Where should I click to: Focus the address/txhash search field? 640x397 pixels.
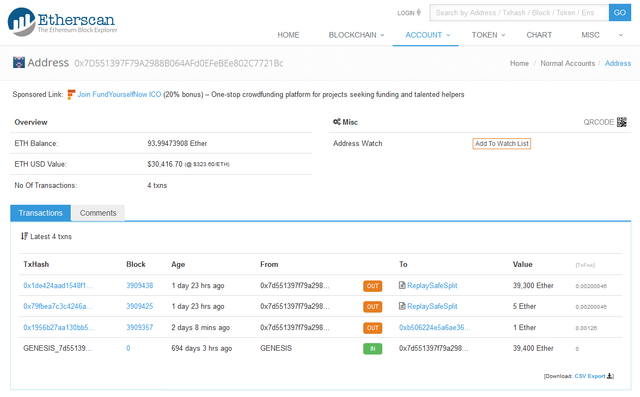point(519,13)
